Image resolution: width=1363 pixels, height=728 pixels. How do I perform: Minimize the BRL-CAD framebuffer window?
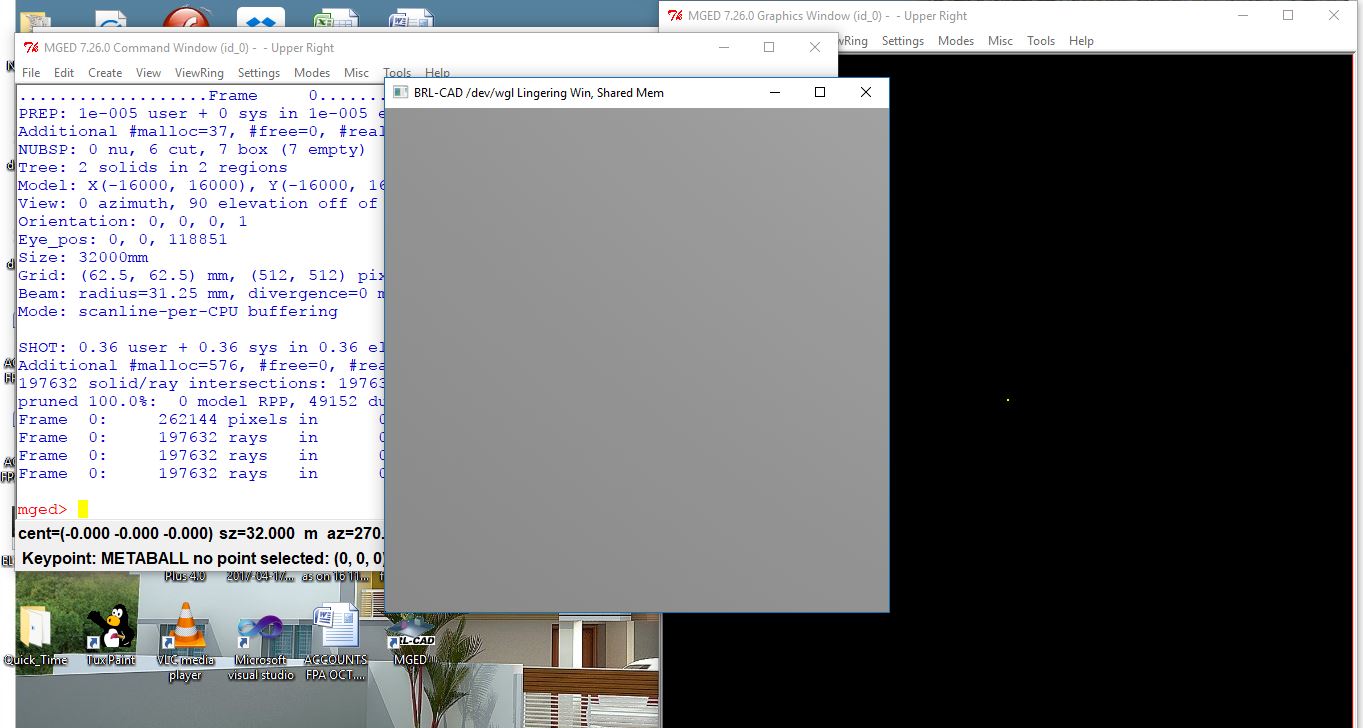tap(775, 92)
